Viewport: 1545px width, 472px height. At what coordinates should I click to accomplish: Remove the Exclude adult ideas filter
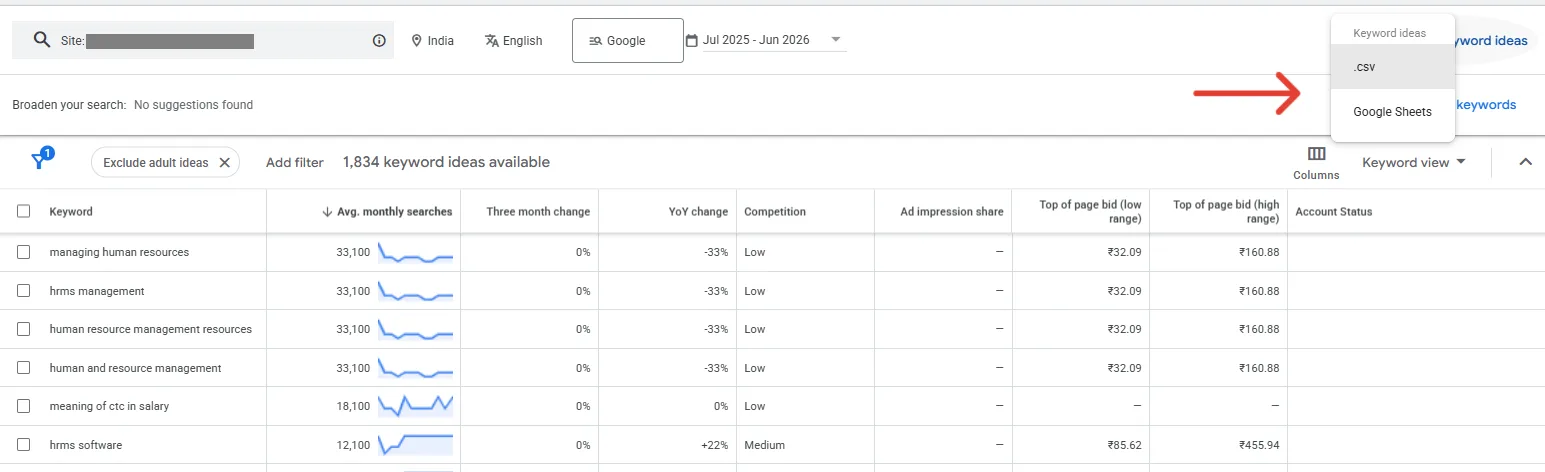click(x=224, y=162)
